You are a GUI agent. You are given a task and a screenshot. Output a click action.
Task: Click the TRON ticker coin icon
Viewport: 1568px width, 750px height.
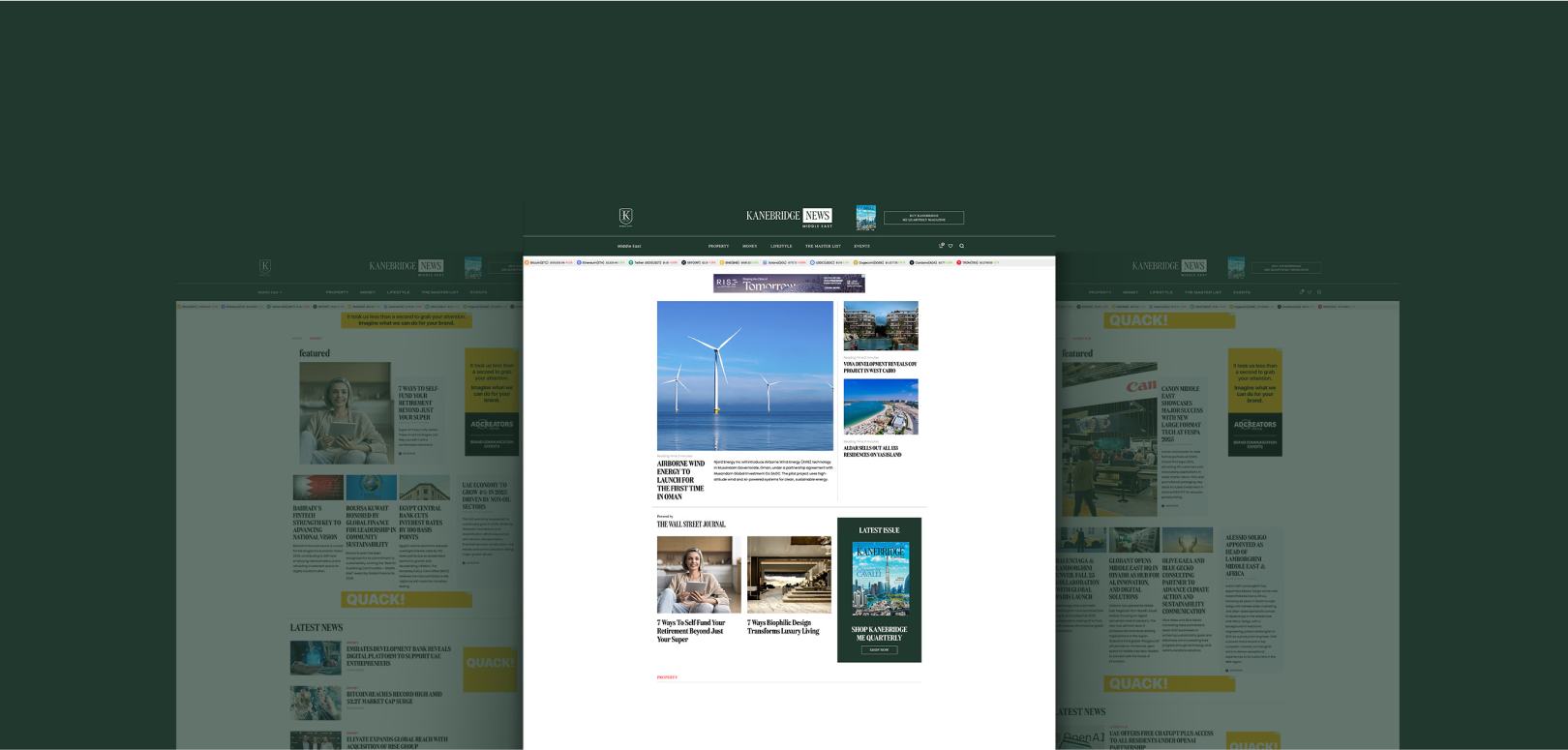959,262
